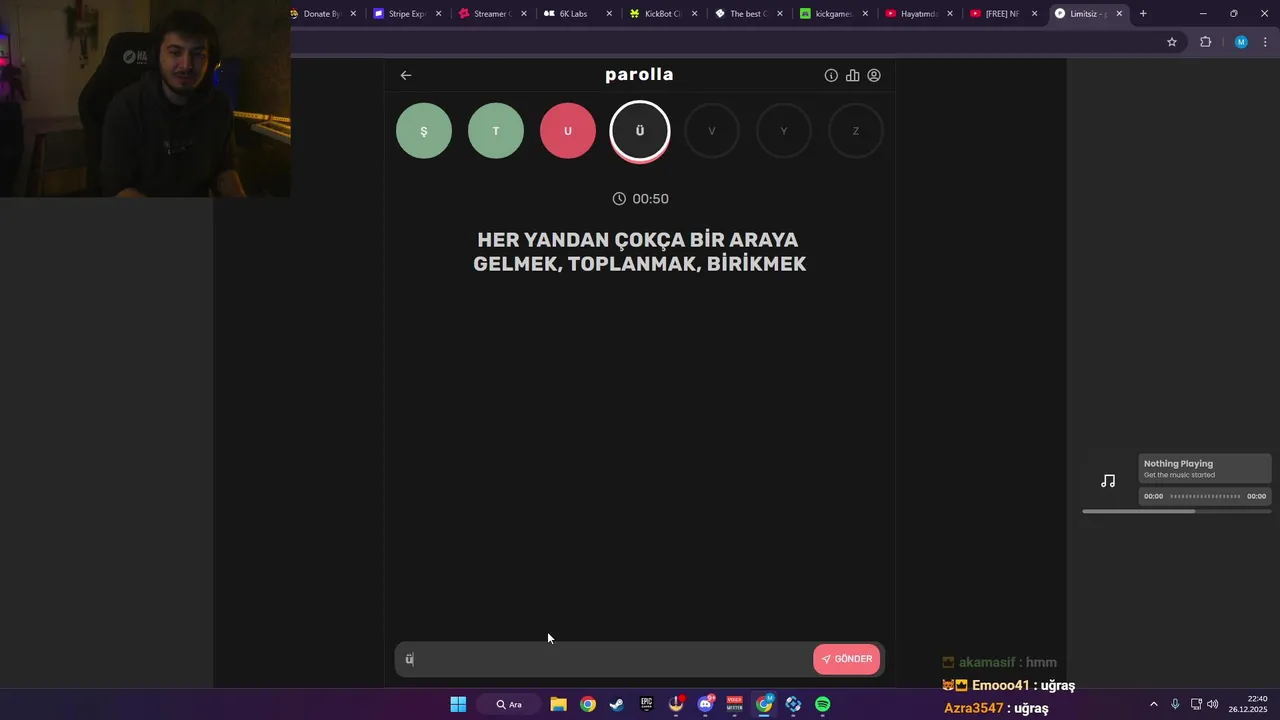Open the Chrome three-dot menu
The height and width of the screenshot is (720, 1280).
click(x=1265, y=42)
